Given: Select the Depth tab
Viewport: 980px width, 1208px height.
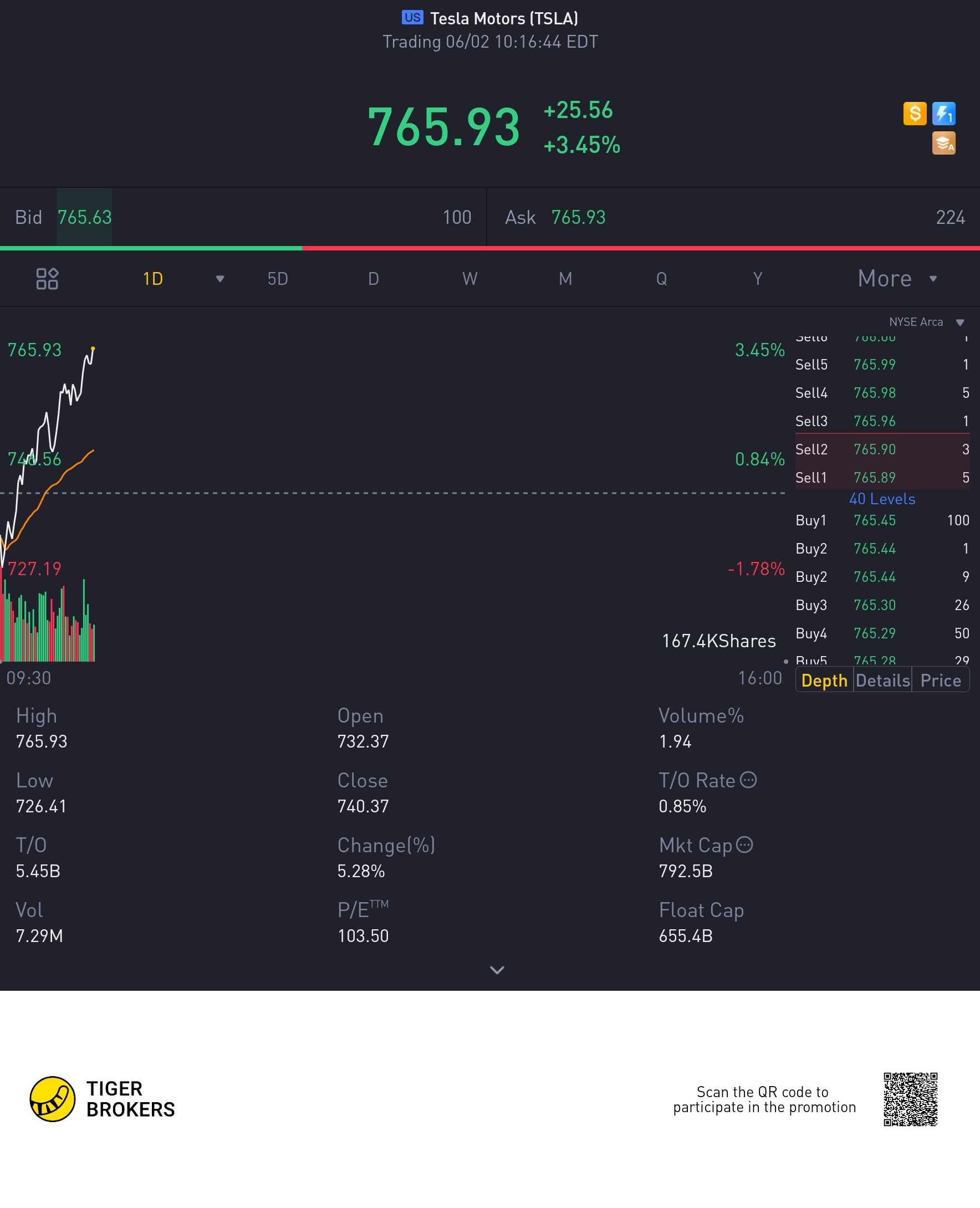Looking at the screenshot, I should tap(824, 680).
